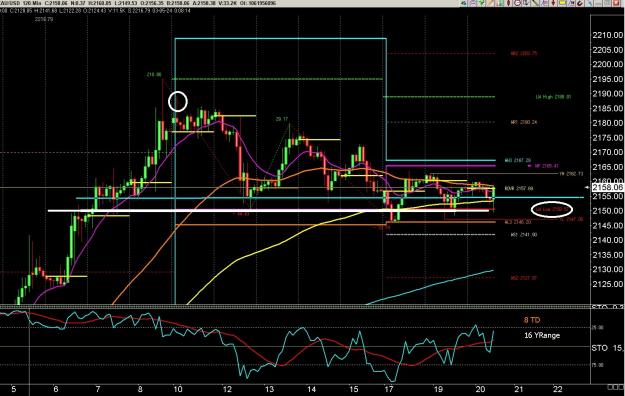Image resolution: width=625 pixels, height=396 pixels.
Task: Click the 2125.00 price axis label
Action: [608, 284]
